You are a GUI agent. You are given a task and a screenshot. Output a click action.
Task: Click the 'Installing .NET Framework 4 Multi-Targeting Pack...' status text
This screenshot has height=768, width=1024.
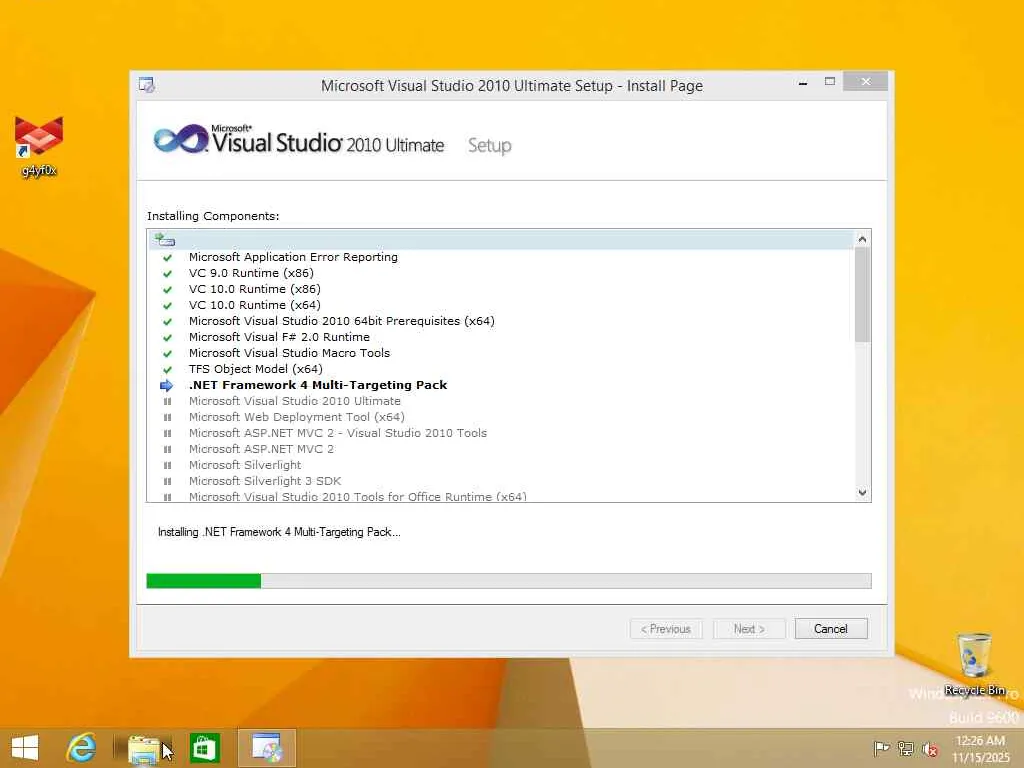(x=280, y=532)
